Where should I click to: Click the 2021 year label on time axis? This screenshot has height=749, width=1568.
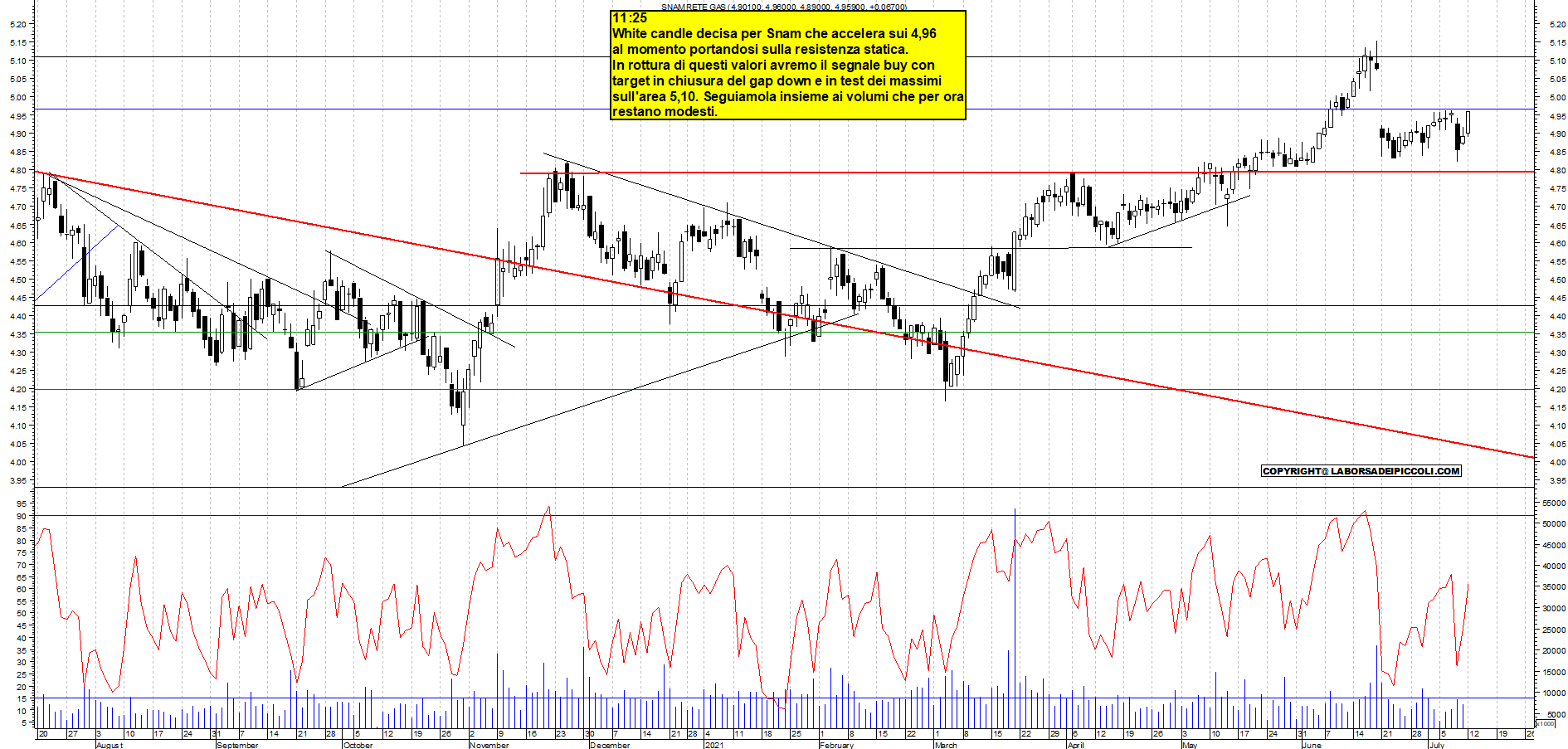coord(713,745)
